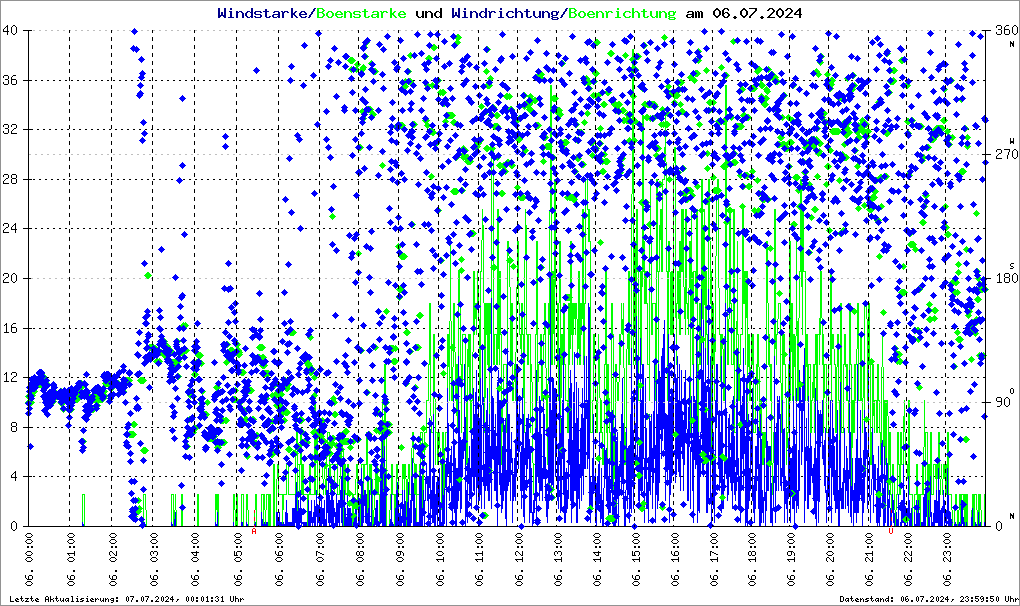Click the red 'U' sunset marker
This screenshot has width=1020, height=606.
click(891, 531)
